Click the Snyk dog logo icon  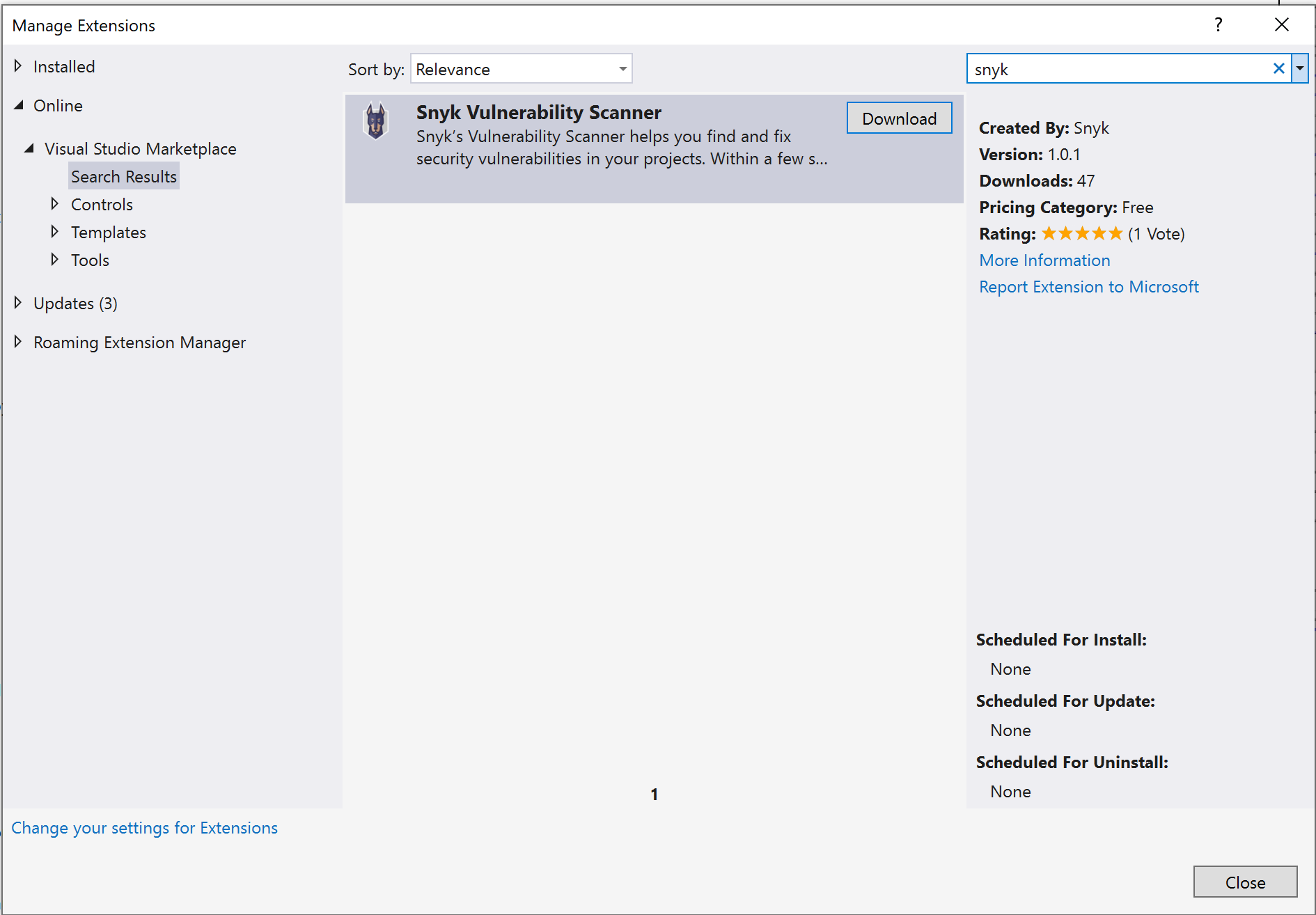(376, 120)
